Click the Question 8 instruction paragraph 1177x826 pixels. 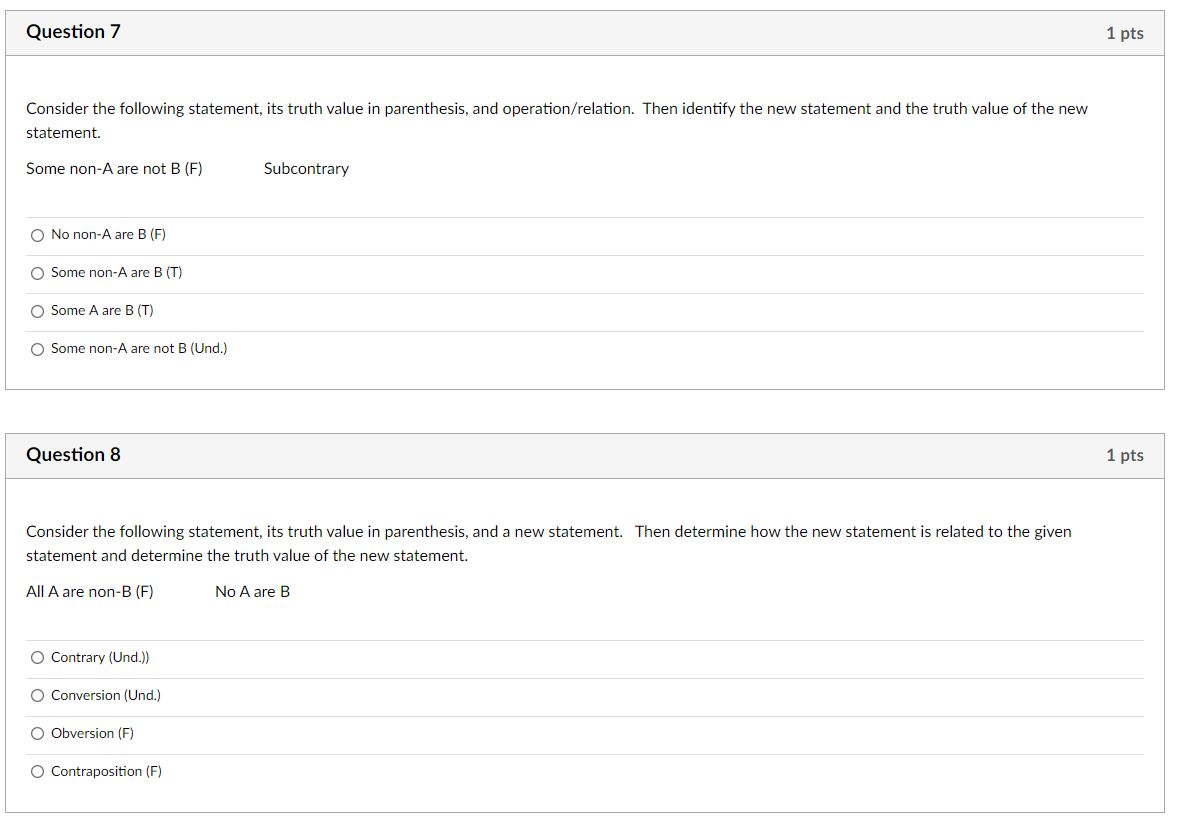[549, 544]
